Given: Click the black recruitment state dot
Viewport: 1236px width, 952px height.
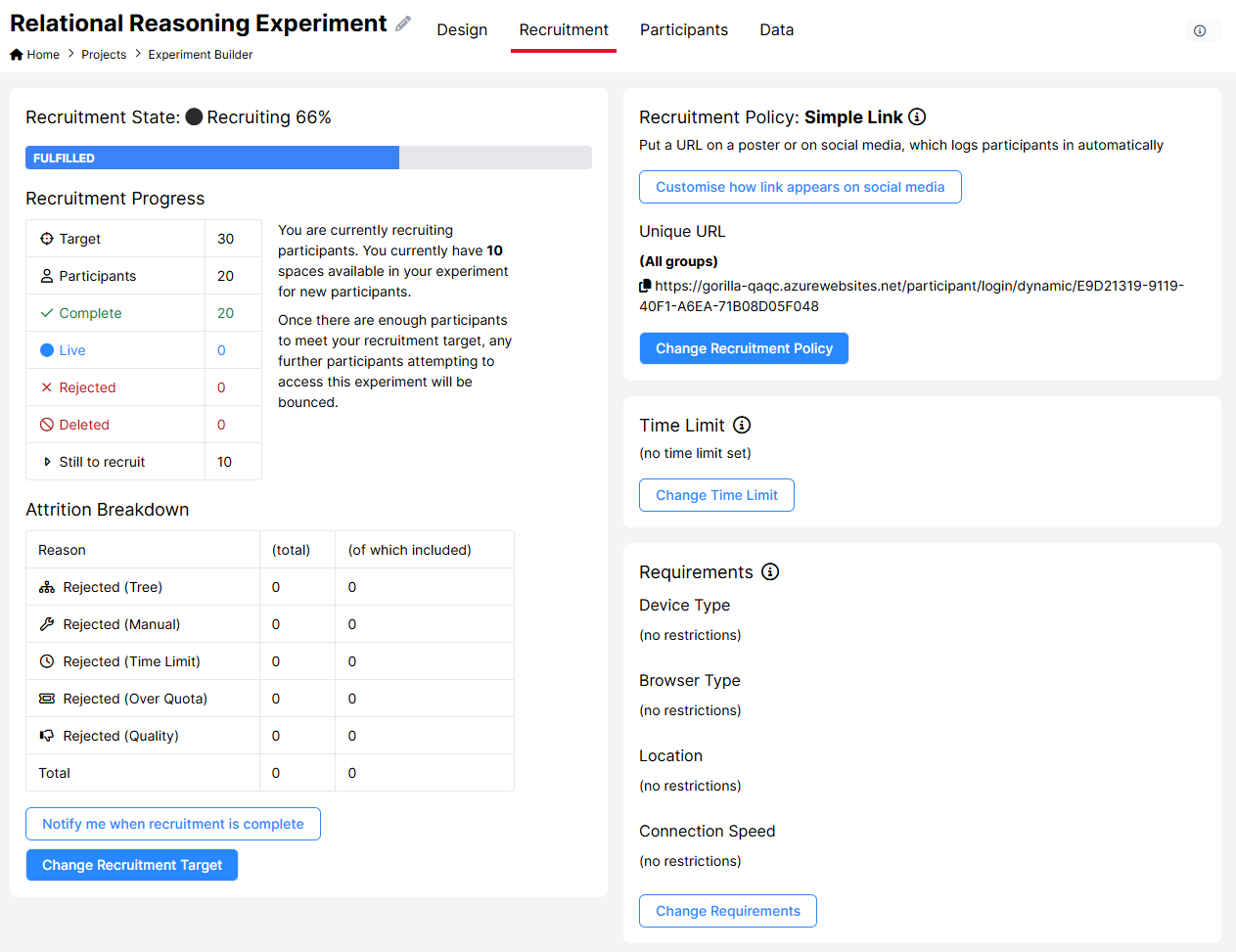Looking at the screenshot, I should click(x=194, y=117).
